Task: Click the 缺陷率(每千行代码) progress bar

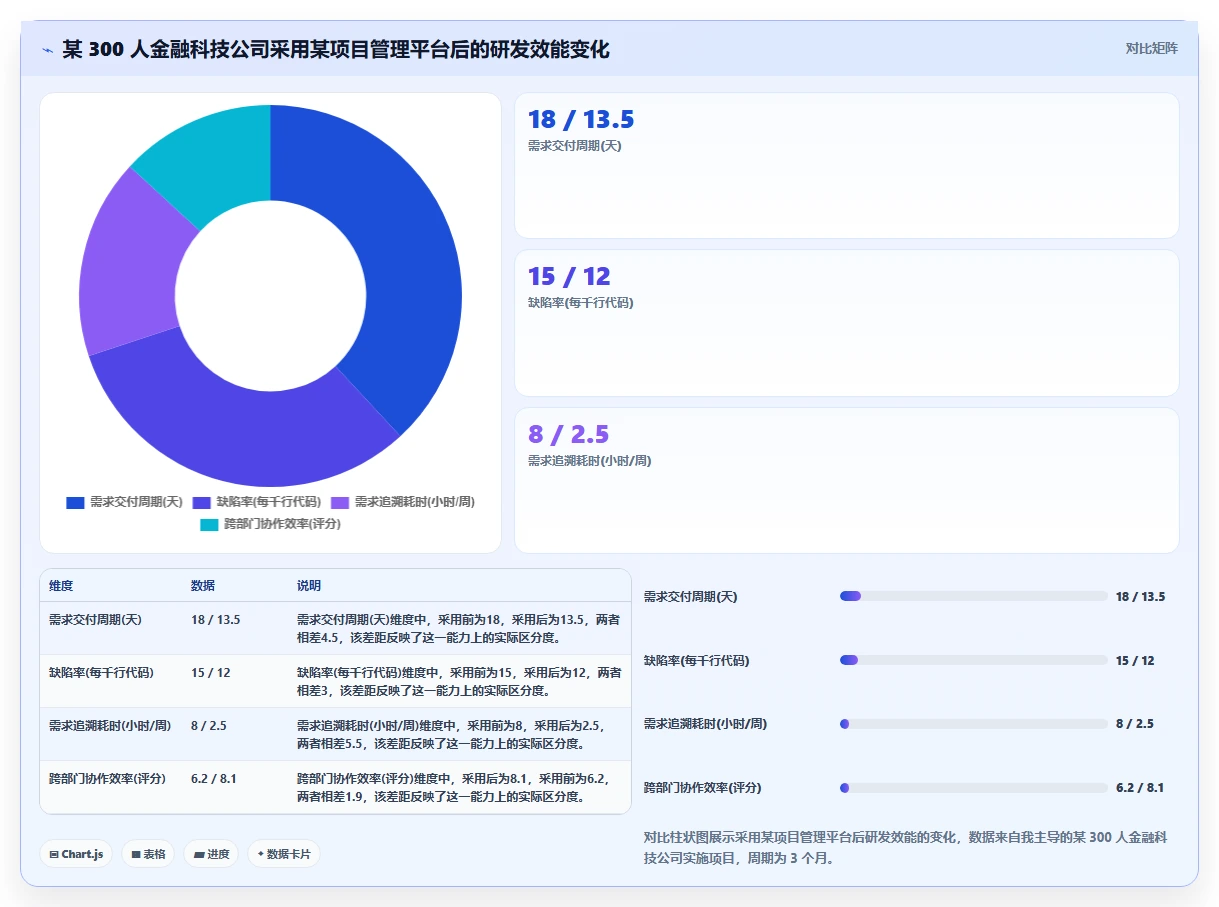Action: pyautogui.click(x=974, y=660)
